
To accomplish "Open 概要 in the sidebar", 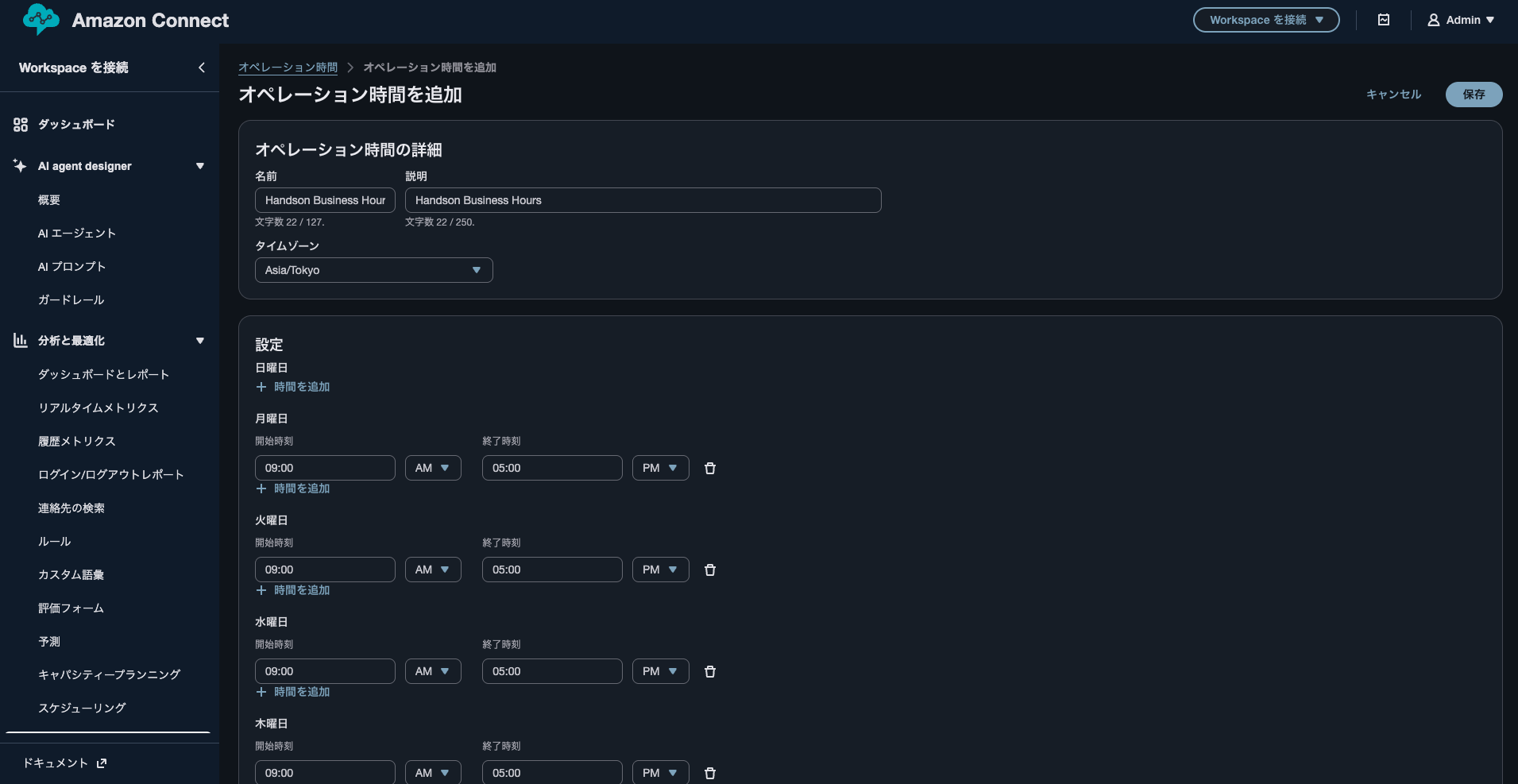I will (49, 200).
